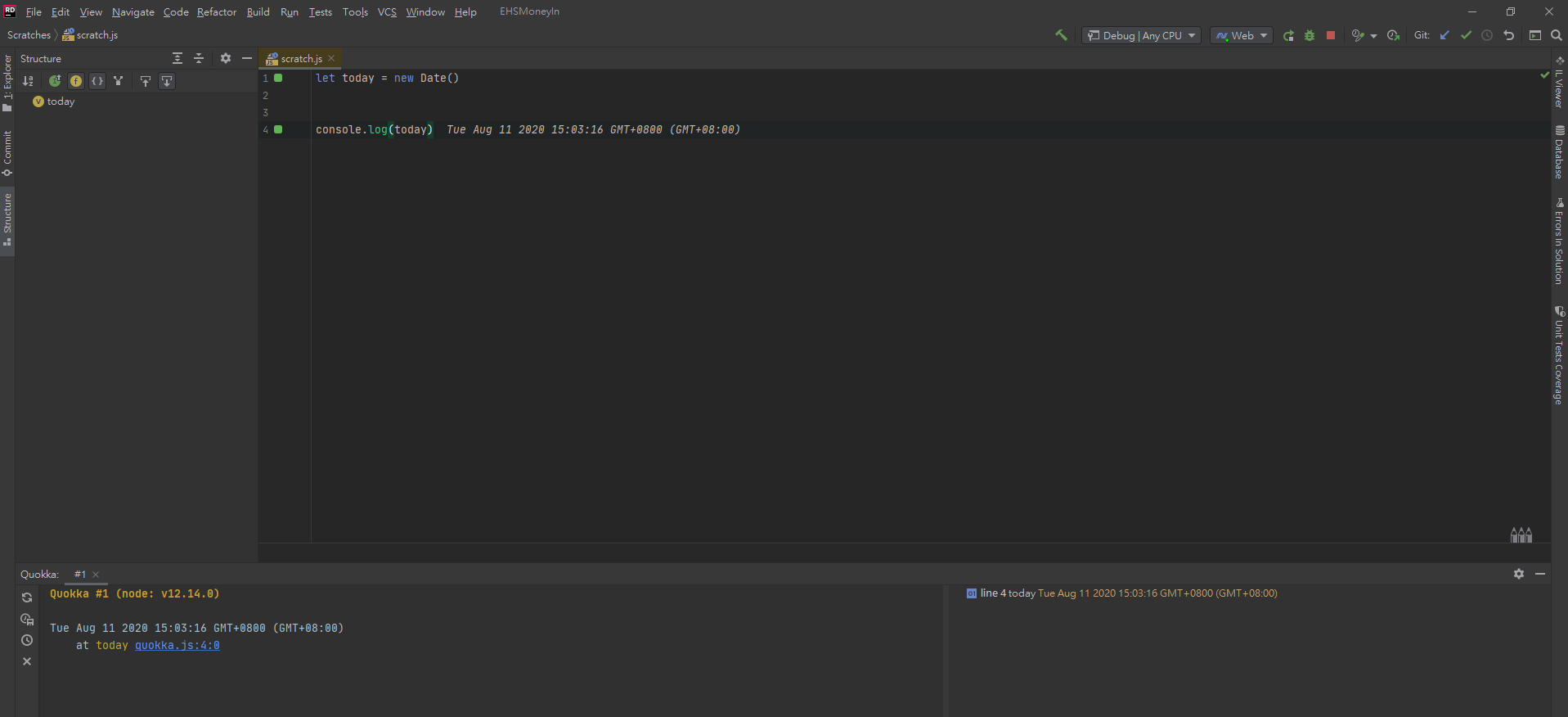Open the File menu
The height and width of the screenshot is (717, 1568).
coord(34,12)
